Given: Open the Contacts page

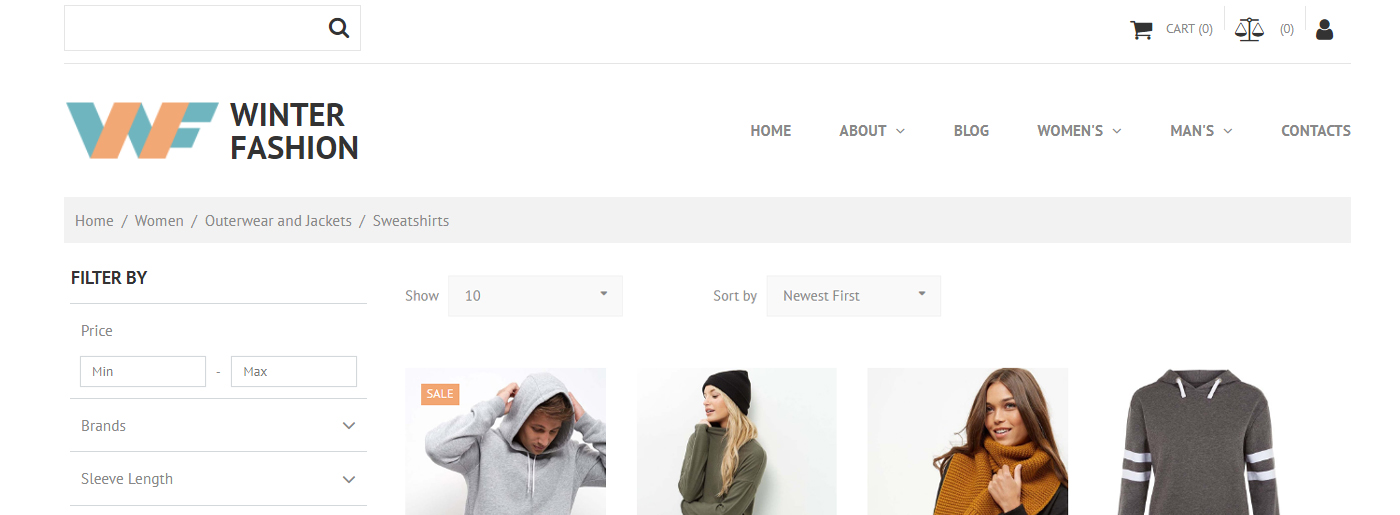Looking at the screenshot, I should (x=1315, y=131).
